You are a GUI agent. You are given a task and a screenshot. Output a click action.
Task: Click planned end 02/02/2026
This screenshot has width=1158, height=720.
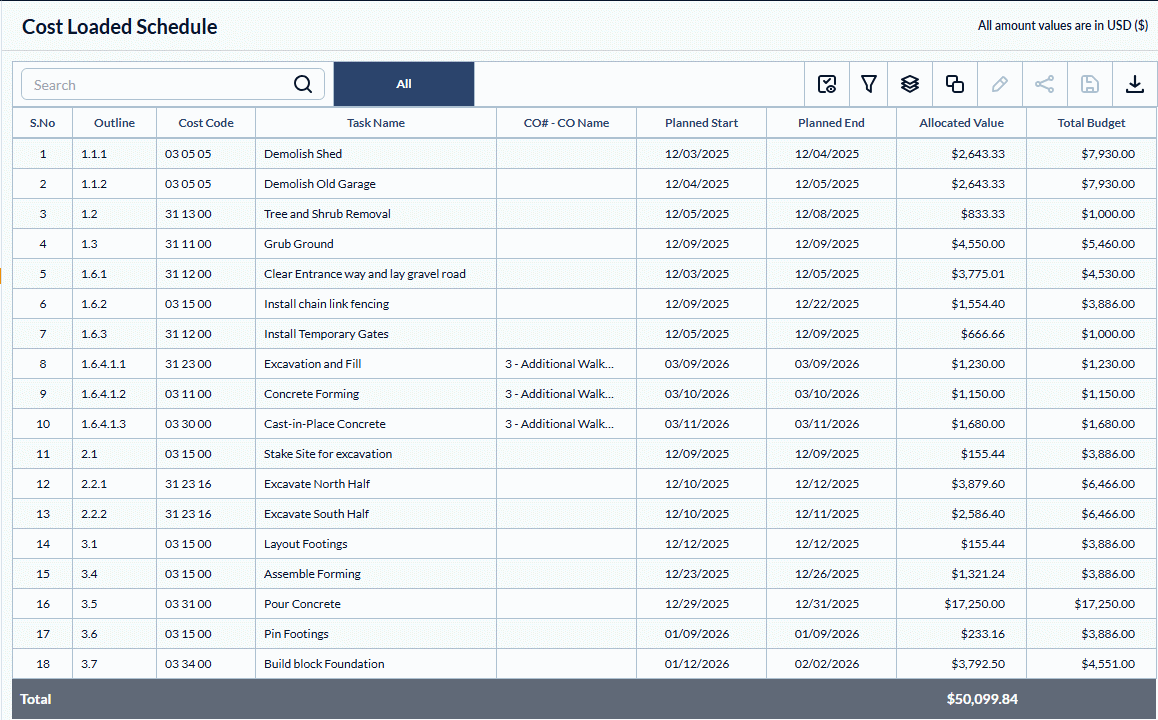827,664
